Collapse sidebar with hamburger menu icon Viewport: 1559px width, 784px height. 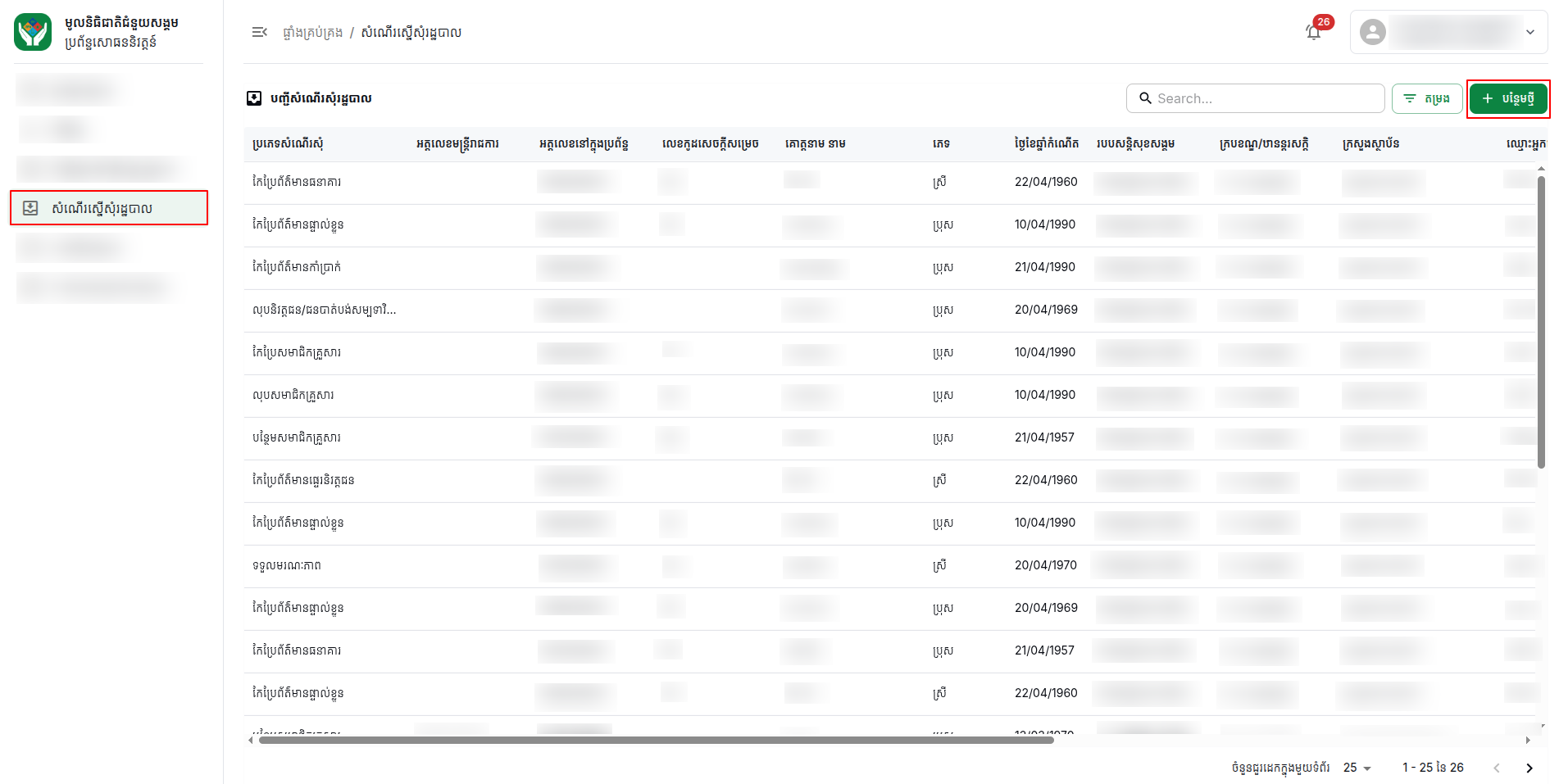point(259,32)
